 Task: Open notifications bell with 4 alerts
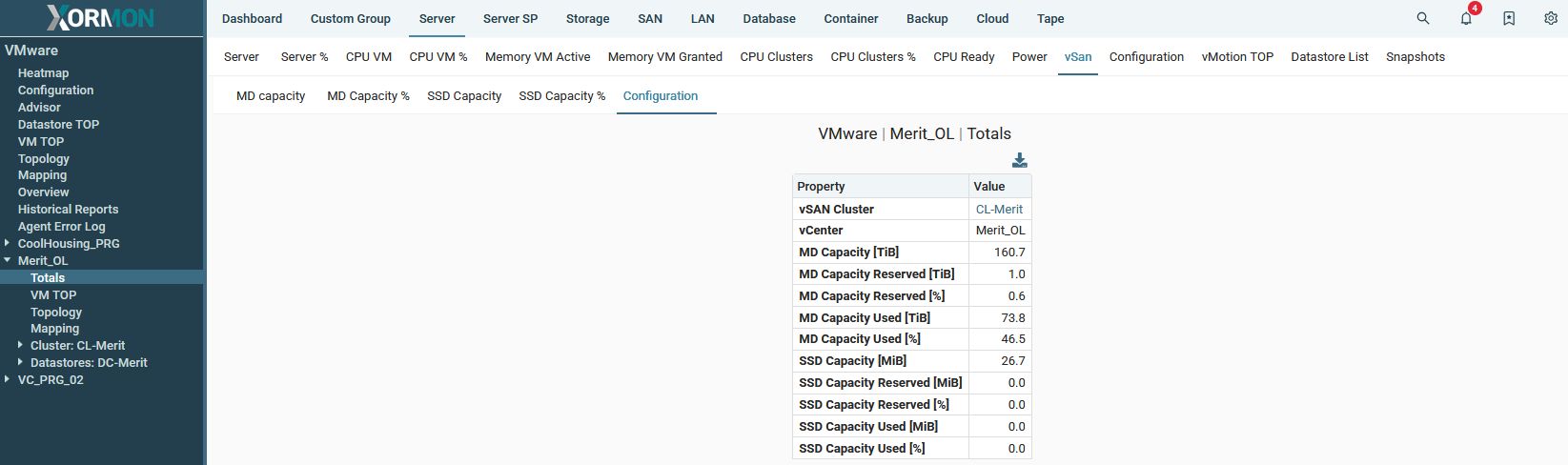(1466, 18)
